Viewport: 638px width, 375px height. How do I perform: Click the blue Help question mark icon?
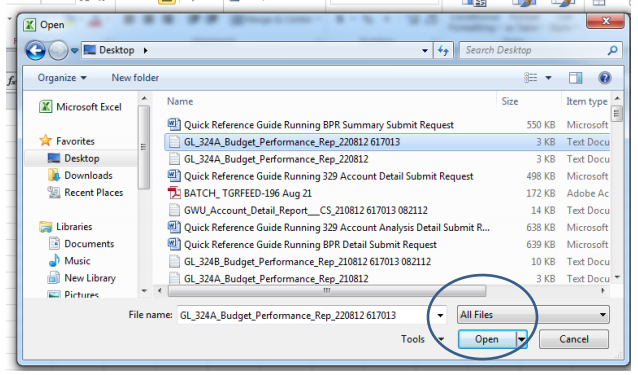point(605,78)
